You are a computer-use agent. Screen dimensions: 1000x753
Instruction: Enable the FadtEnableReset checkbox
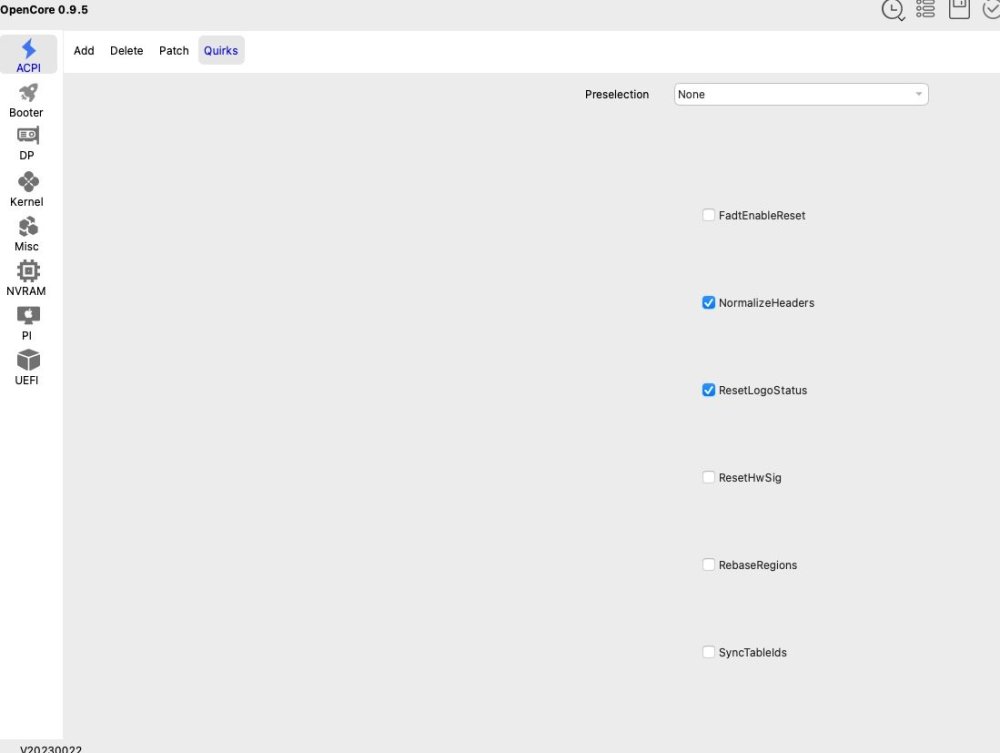click(708, 215)
